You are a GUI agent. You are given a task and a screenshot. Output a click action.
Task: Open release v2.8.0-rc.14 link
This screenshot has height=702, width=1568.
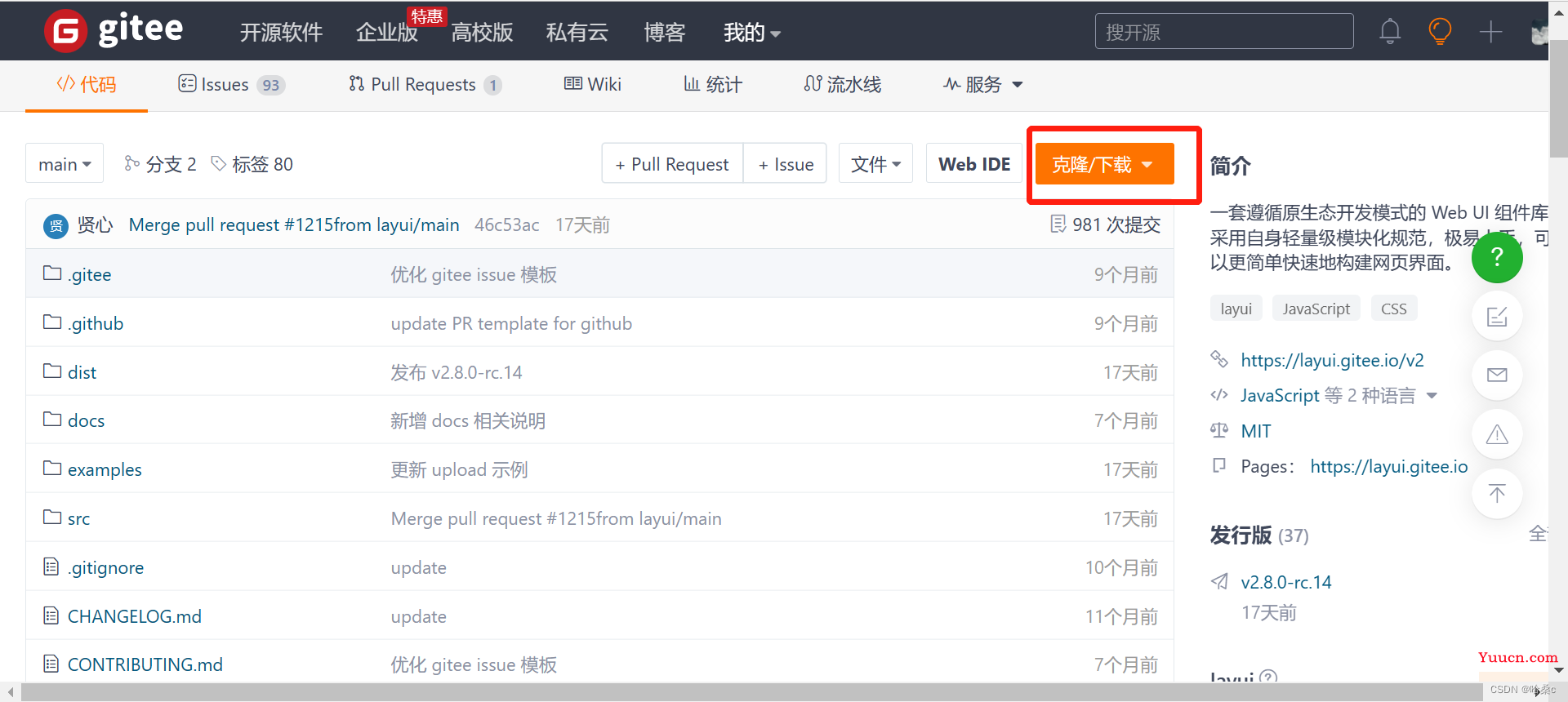[x=1286, y=582]
